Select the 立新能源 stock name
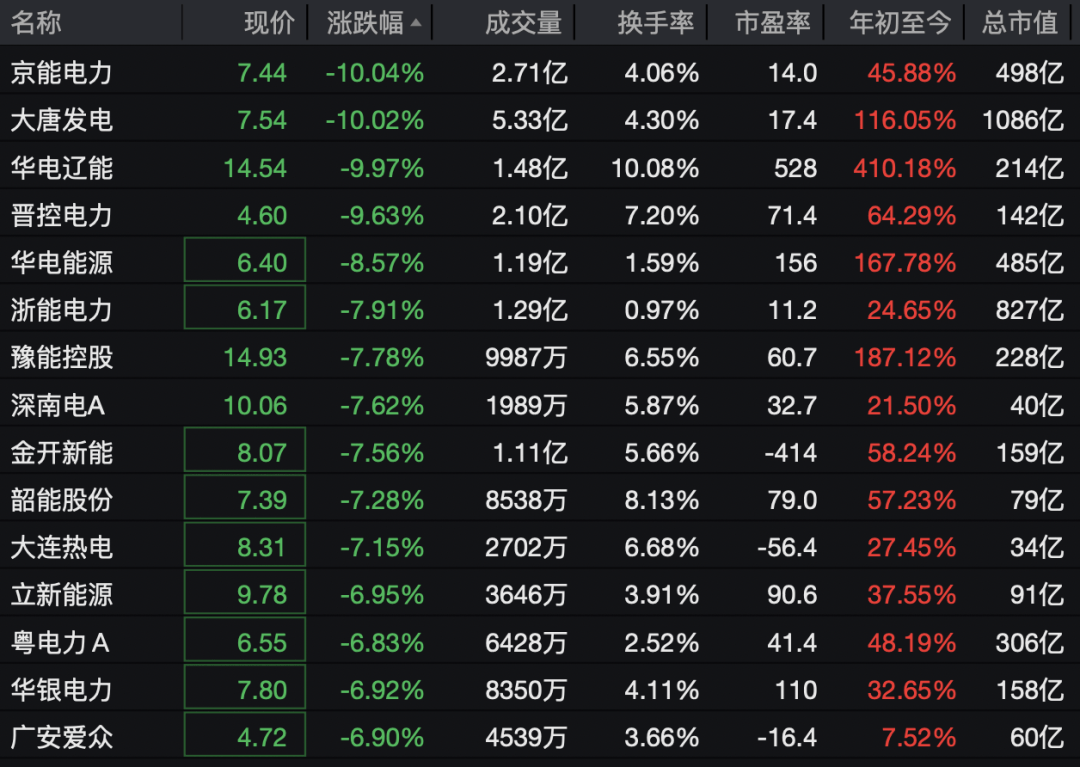Screen dimensions: 1080x767 [x=61, y=595]
